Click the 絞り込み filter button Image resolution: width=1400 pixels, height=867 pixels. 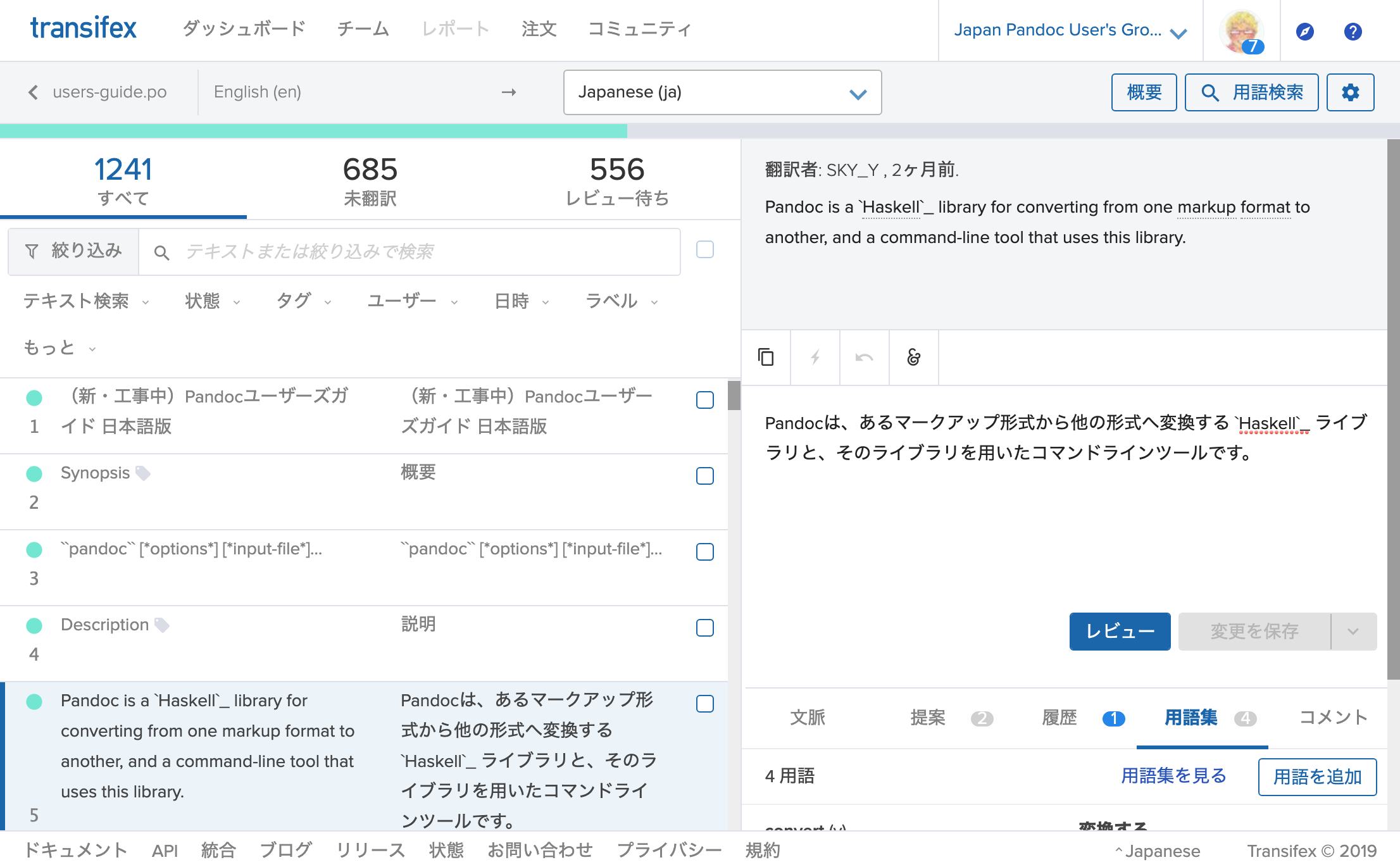[x=73, y=252]
